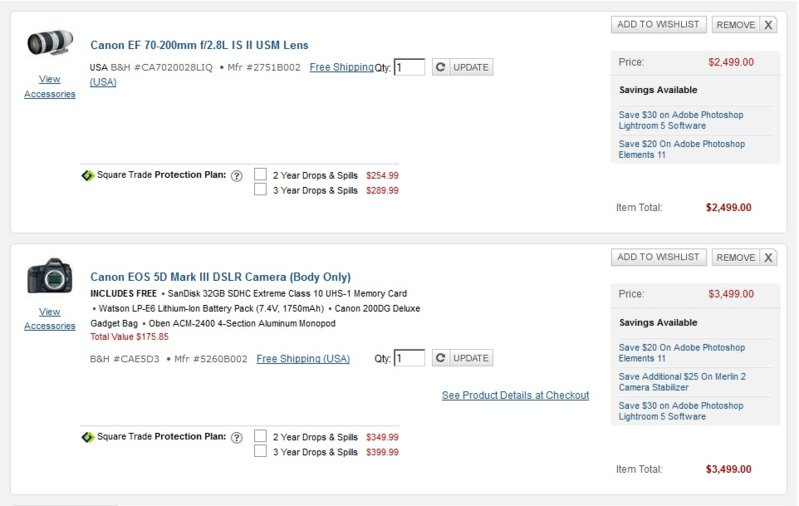The height and width of the screenshot is (506, 799).
Task: Click the Canon 5D camera thumbnail image
Action: pos(50,276)
